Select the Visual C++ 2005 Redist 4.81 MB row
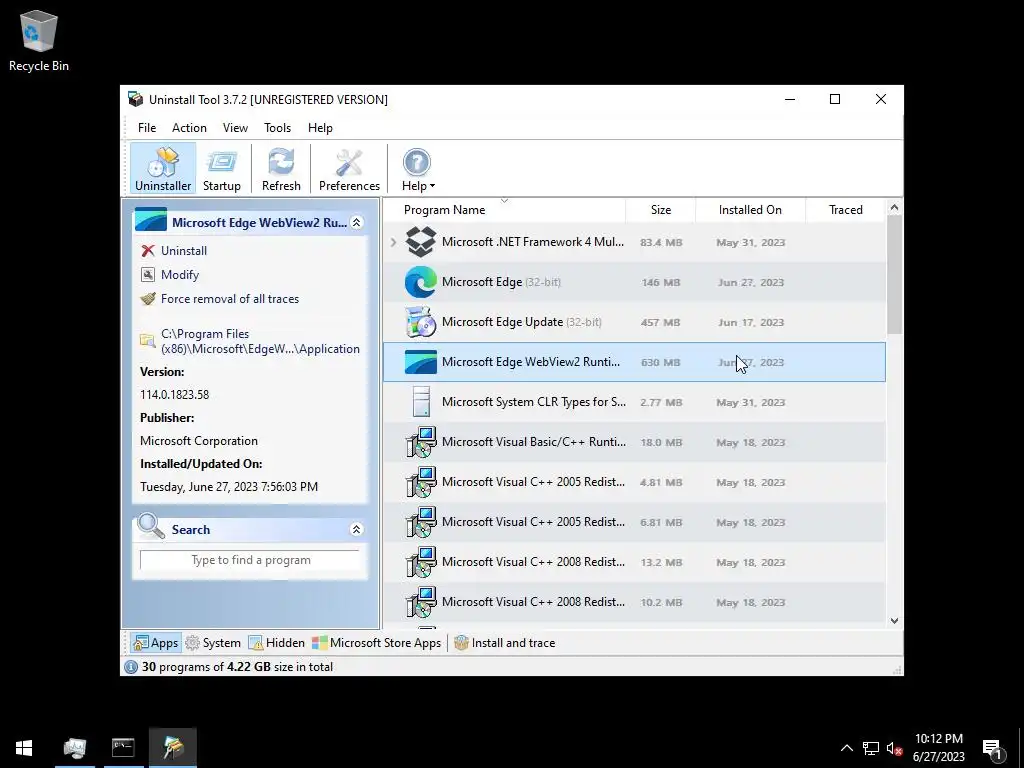Screen dimensions: 1024x768 (x=634, y=482)
